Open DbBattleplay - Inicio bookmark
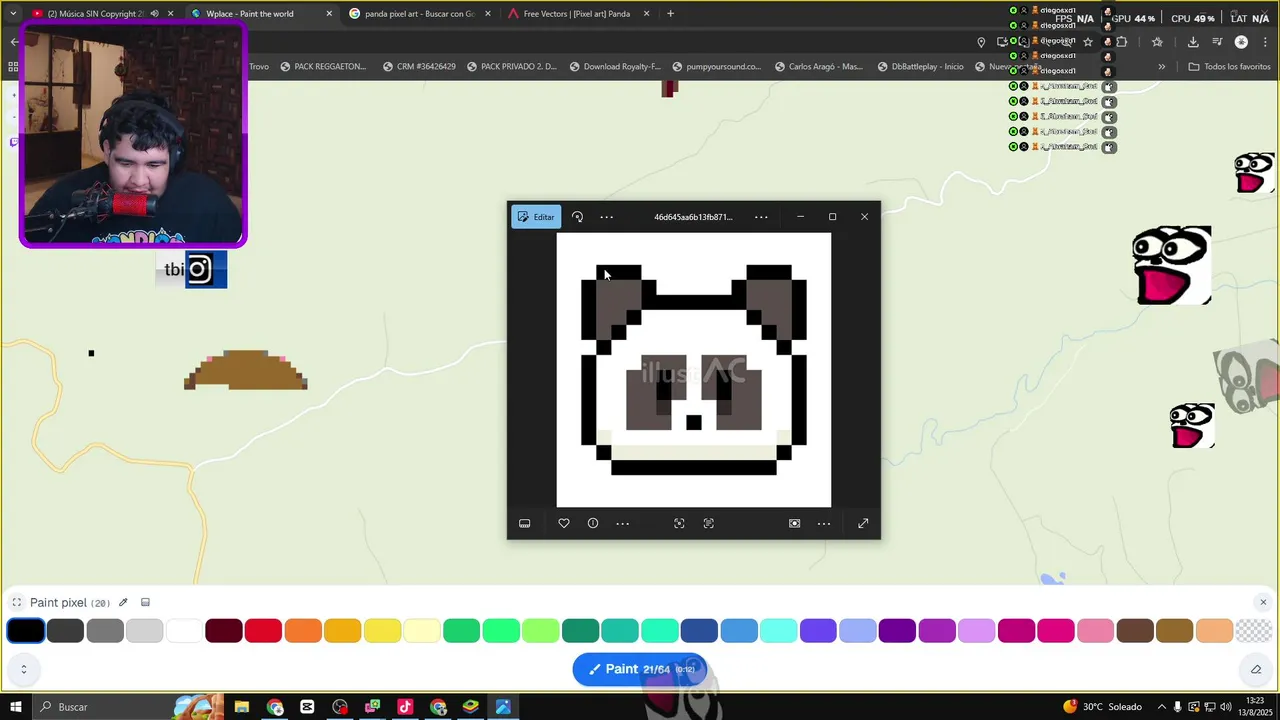Screen dimensions: 1280x720 pyautogui.click(x=920, y=67)
